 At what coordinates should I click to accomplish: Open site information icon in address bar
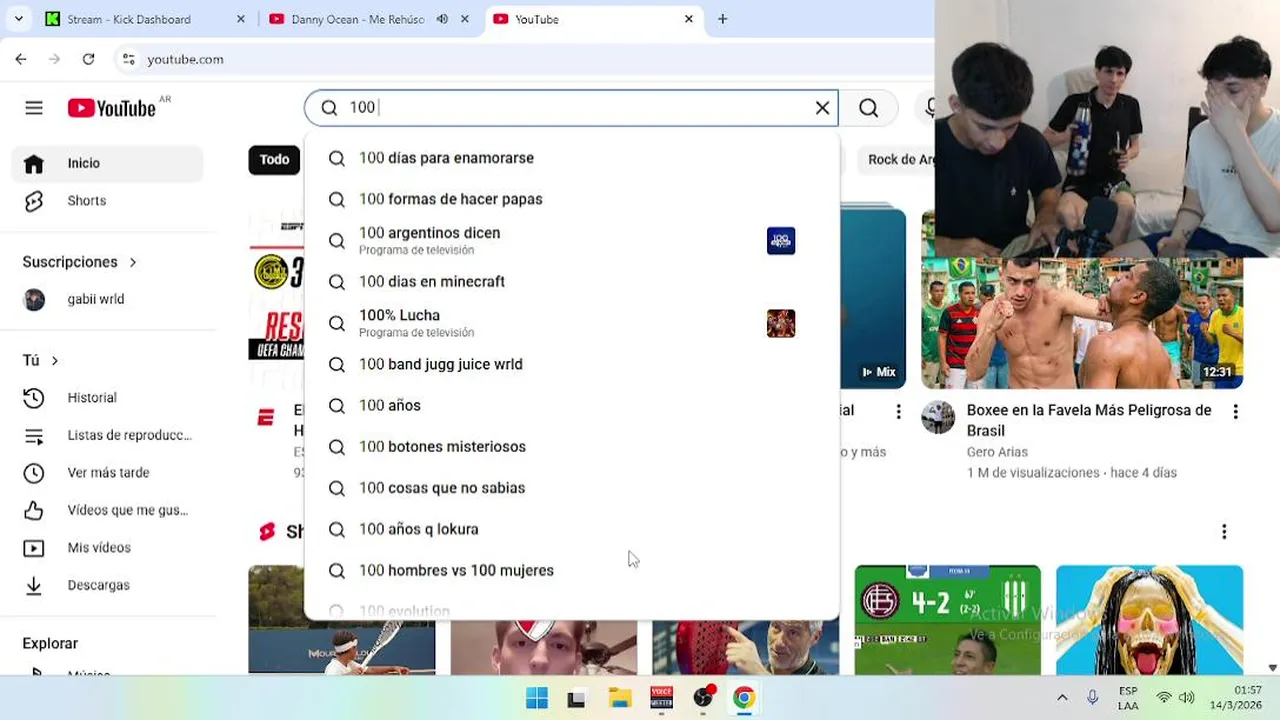coord(128,59)
